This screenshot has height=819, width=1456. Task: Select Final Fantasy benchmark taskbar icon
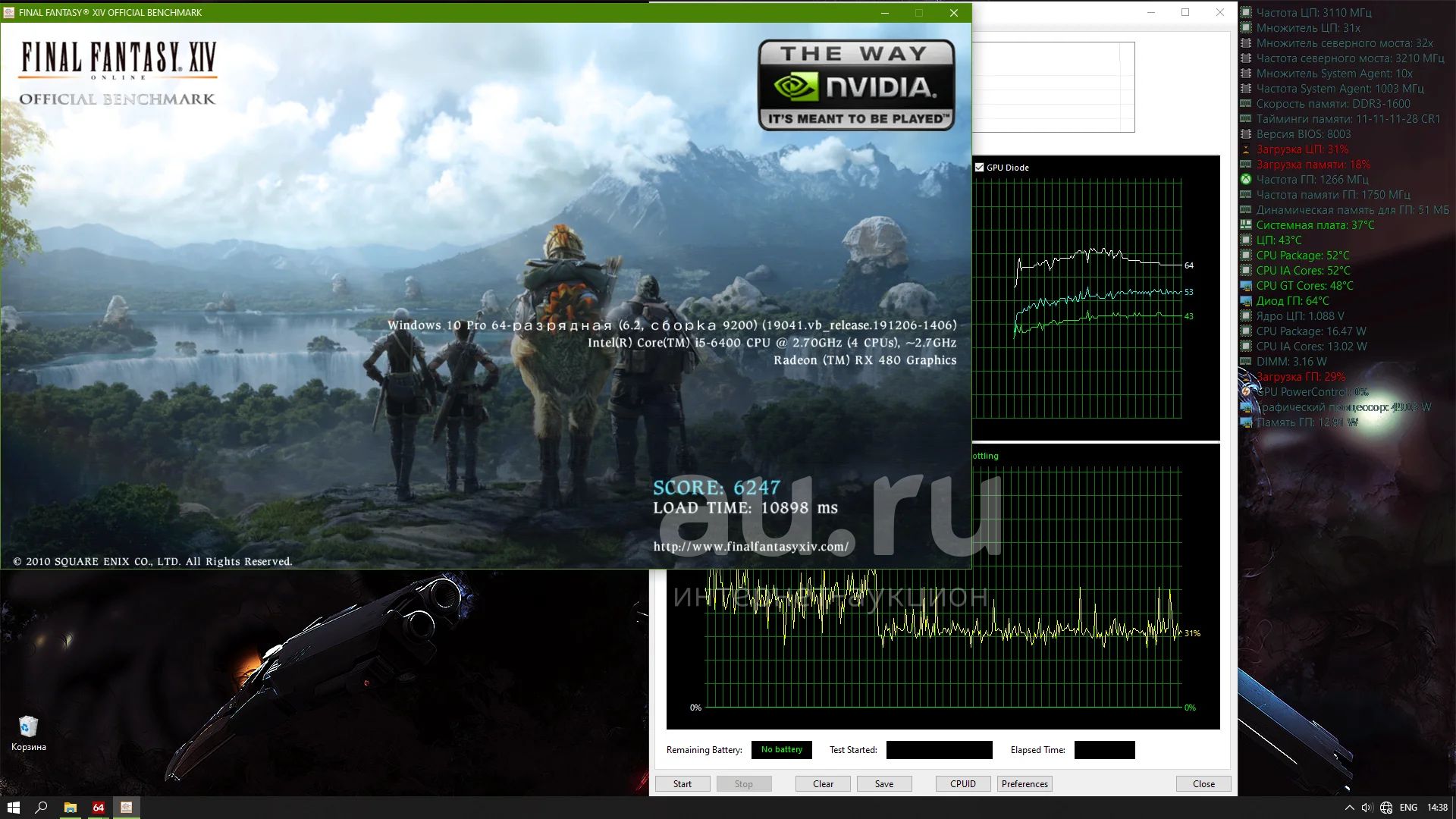(127, 808)
